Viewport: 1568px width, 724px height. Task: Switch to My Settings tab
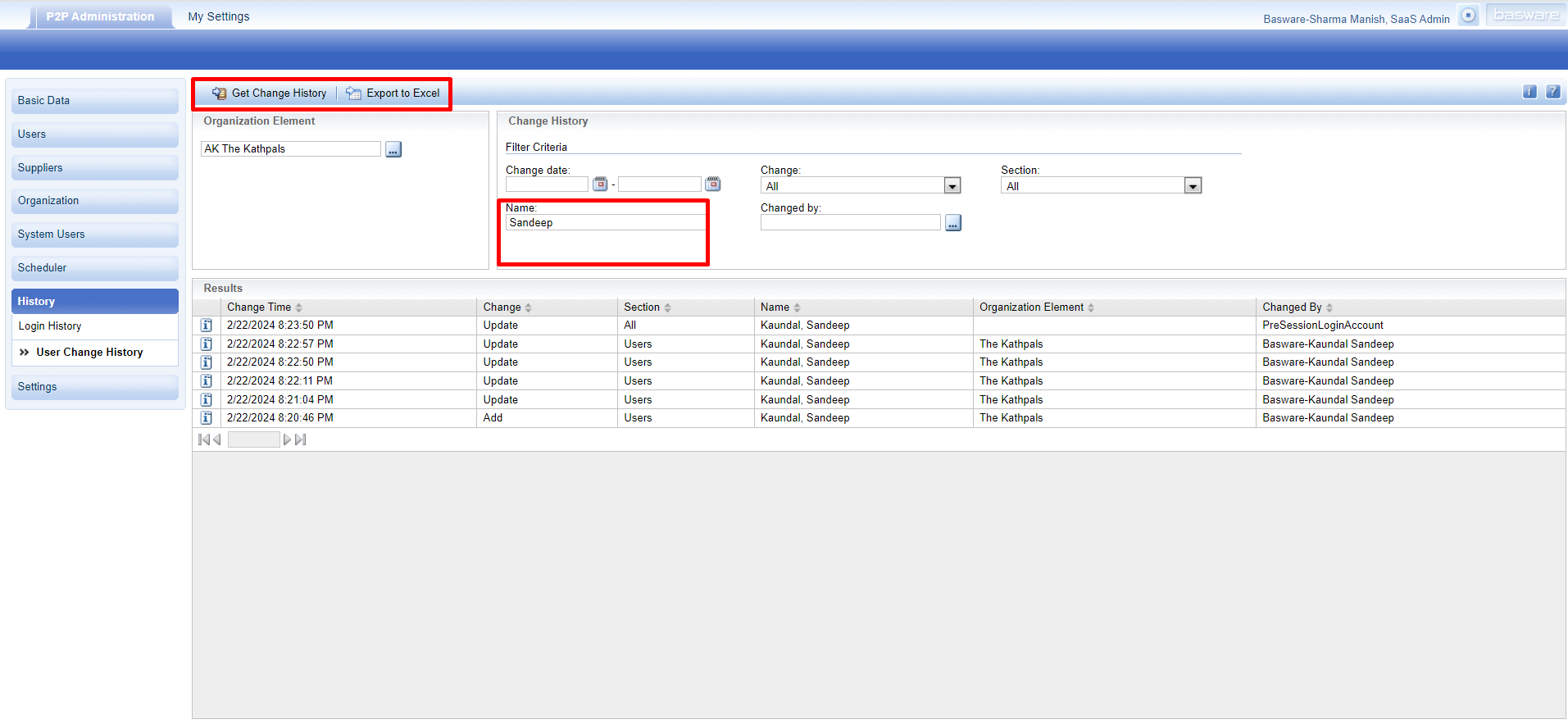click(x=218, y=16)
